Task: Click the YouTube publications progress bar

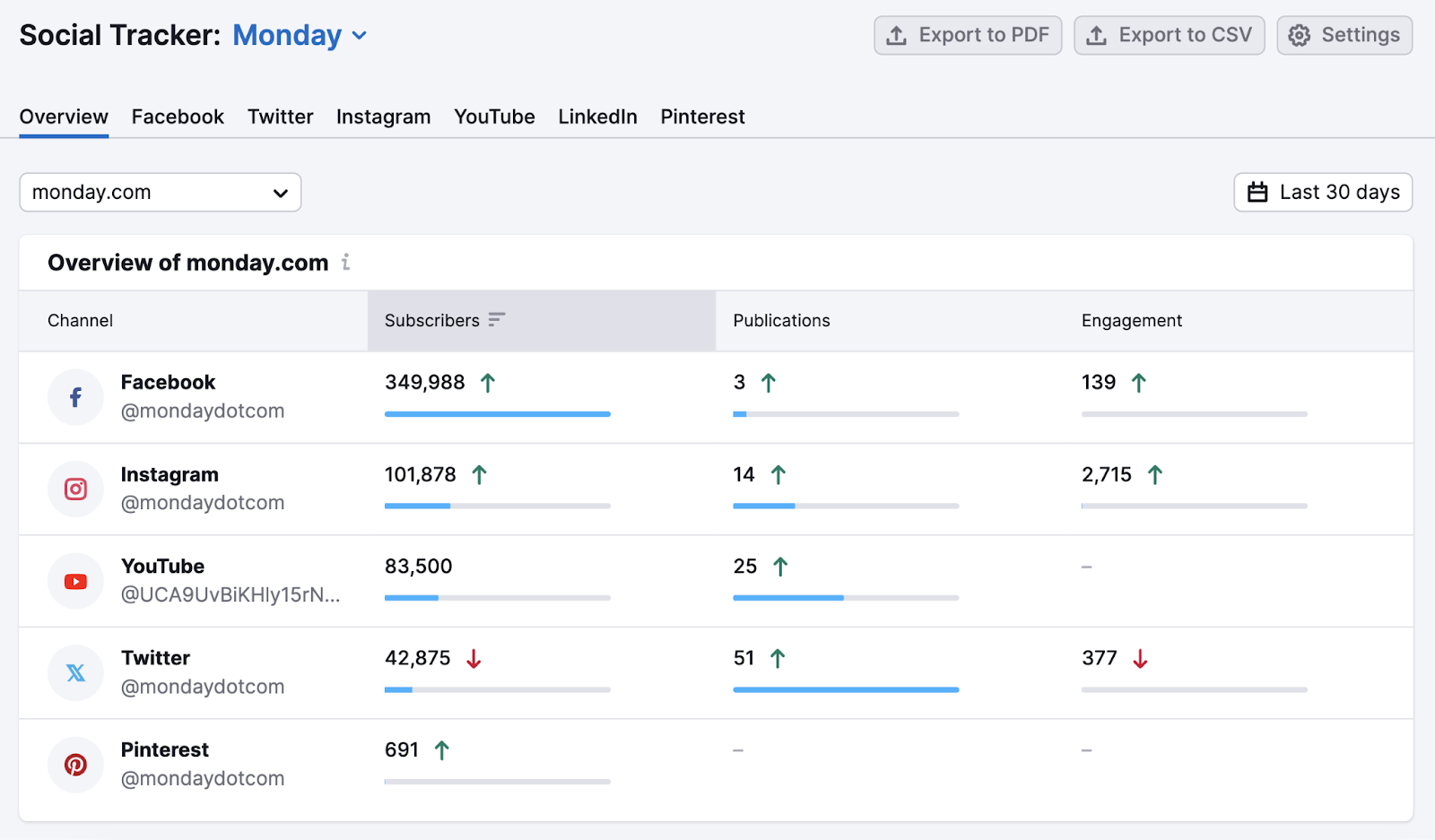Action: (846, 598)
